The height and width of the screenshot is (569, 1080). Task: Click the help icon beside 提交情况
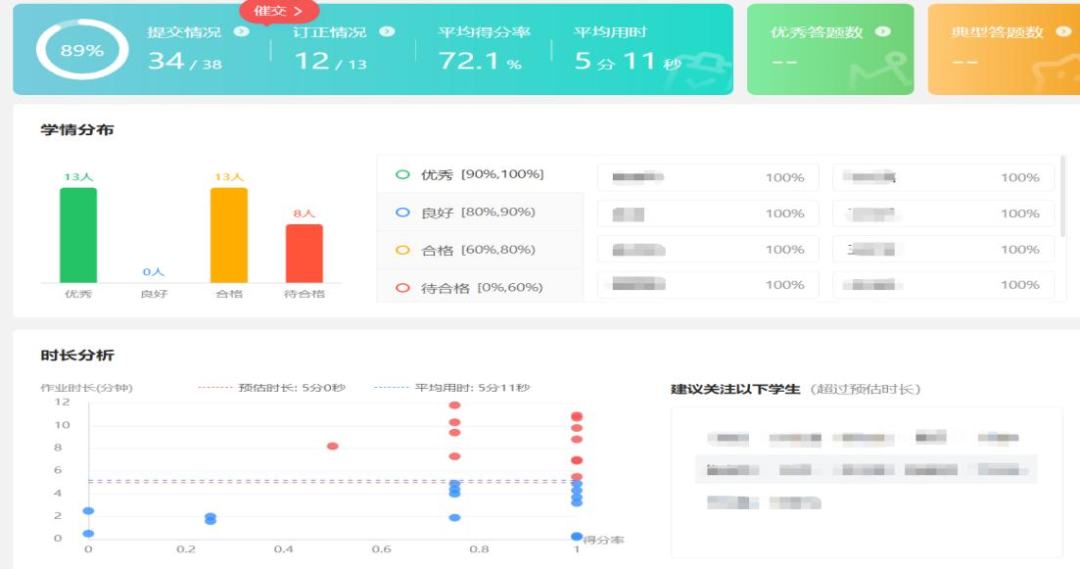click(x=241, y=32)
